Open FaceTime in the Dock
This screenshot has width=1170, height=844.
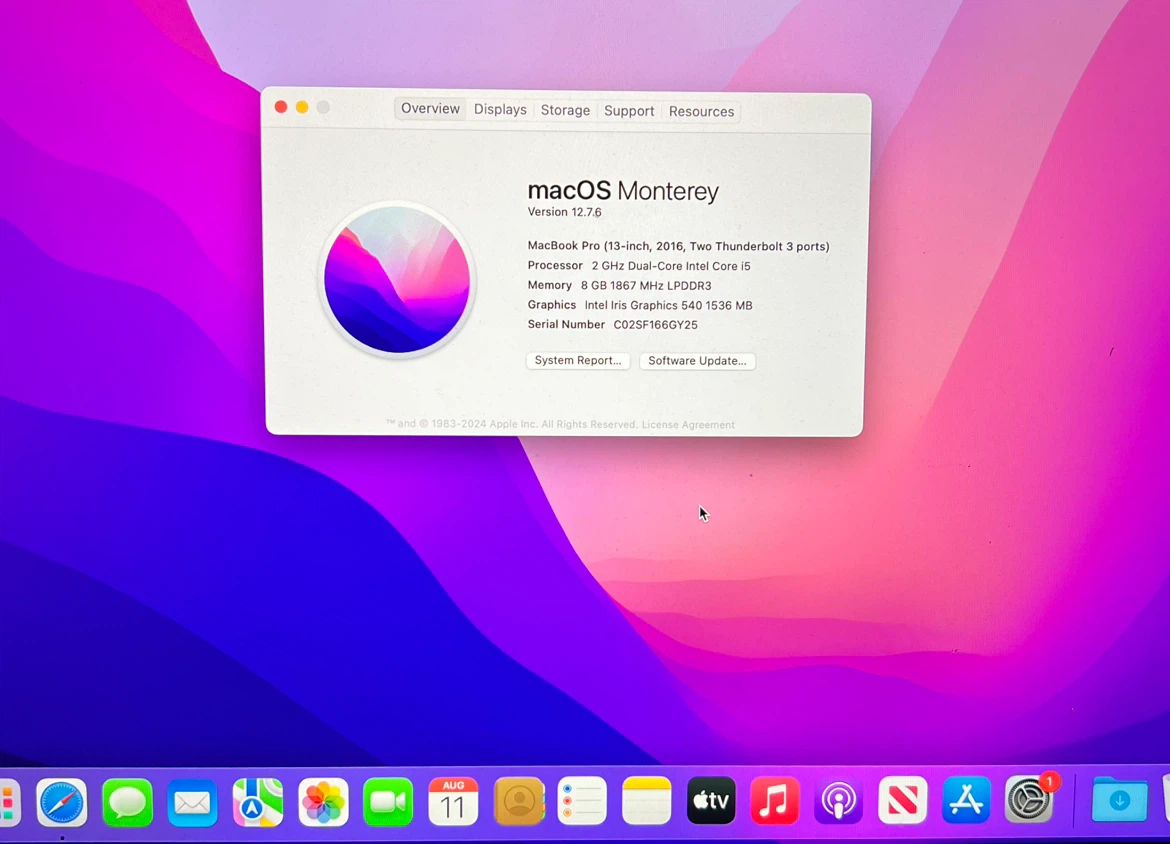tap(388, 802)
